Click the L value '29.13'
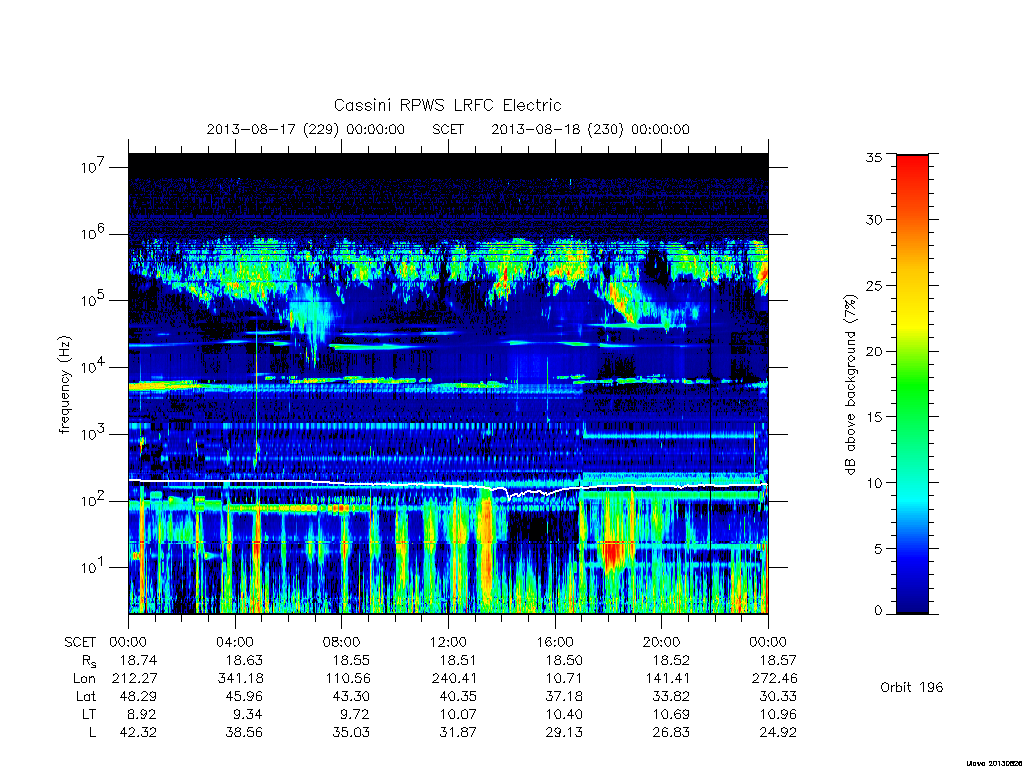The width and height of the screenshot is (1024, 768). [564, 732]
